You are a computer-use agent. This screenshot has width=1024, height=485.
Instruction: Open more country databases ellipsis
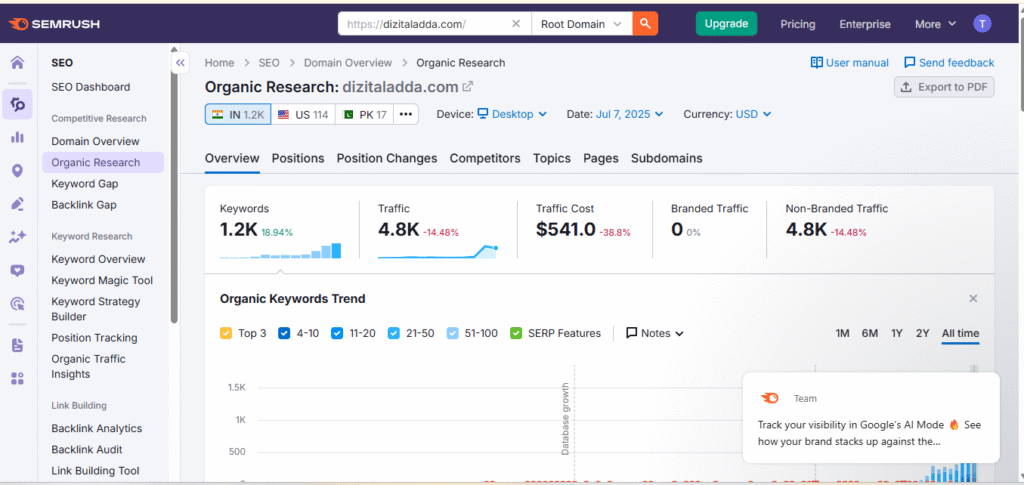click(x=406, y=114)
